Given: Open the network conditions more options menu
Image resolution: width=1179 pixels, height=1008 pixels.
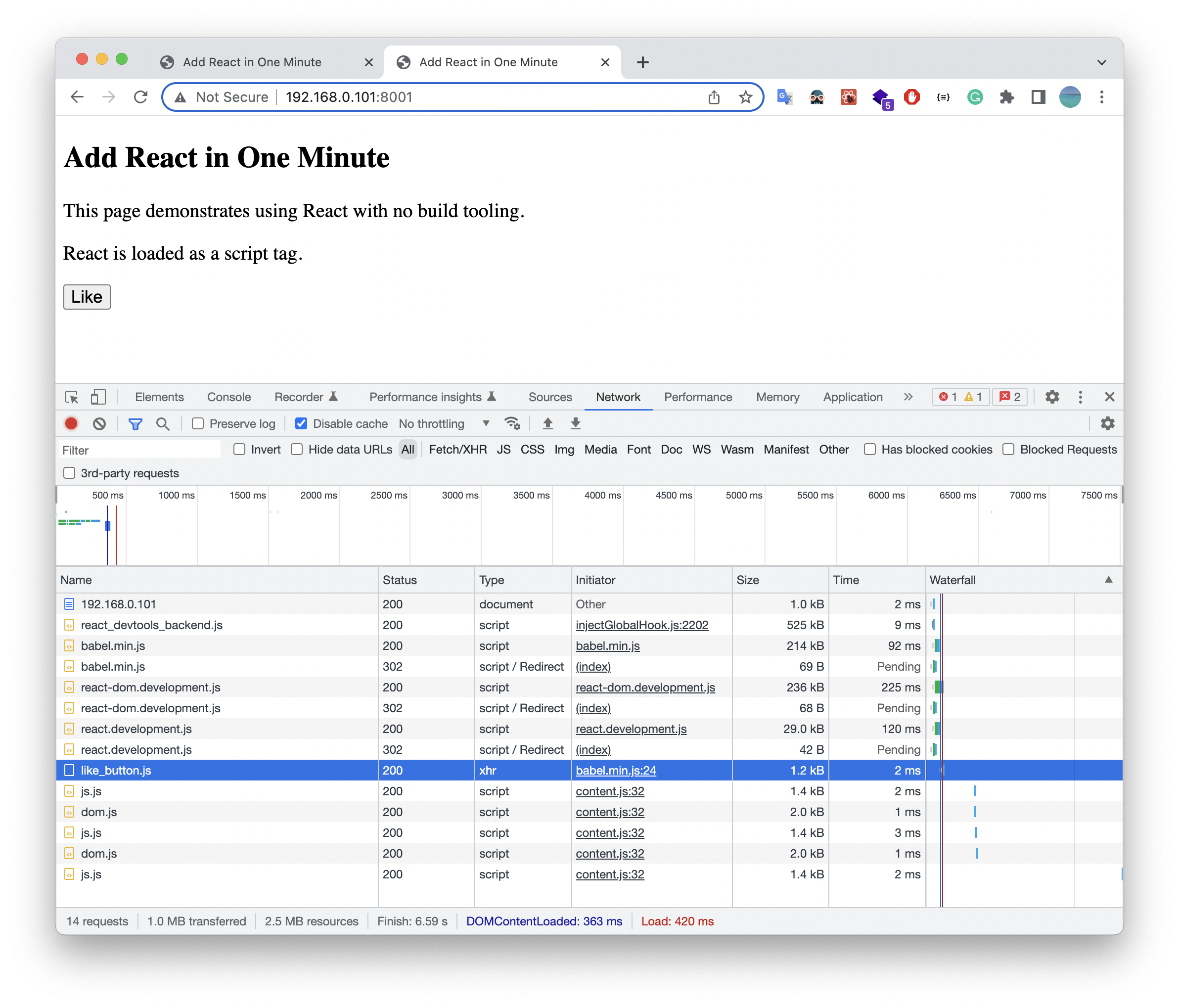Looking at the screenshot, I should point(512,424).
